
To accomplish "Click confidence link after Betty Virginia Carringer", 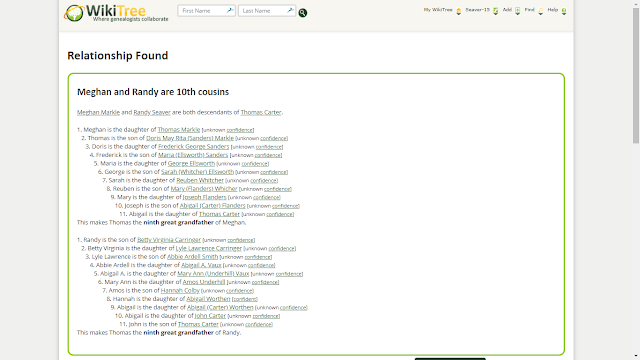I will pyautogui.click(x=240, y=240).
